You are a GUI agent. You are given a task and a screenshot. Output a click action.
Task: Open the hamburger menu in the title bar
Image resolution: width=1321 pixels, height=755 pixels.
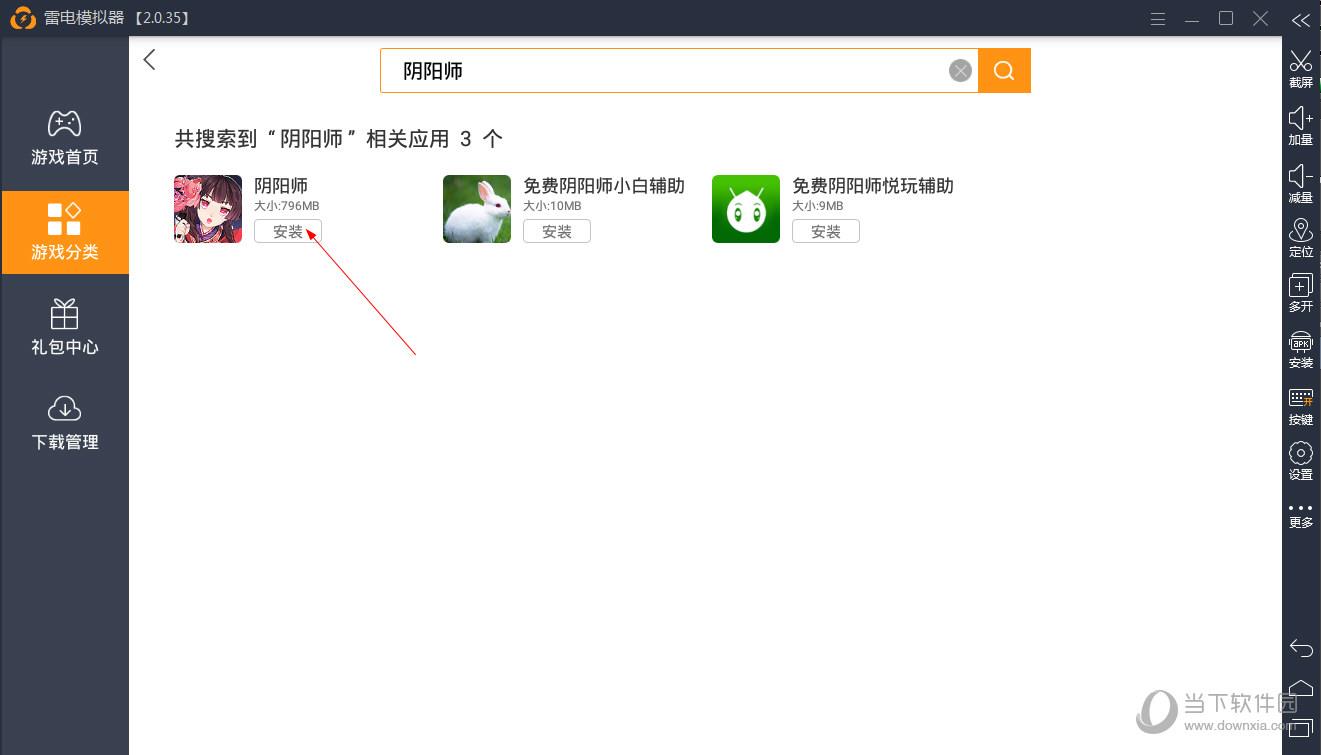pyautogui.click(x=1158, y=19)
